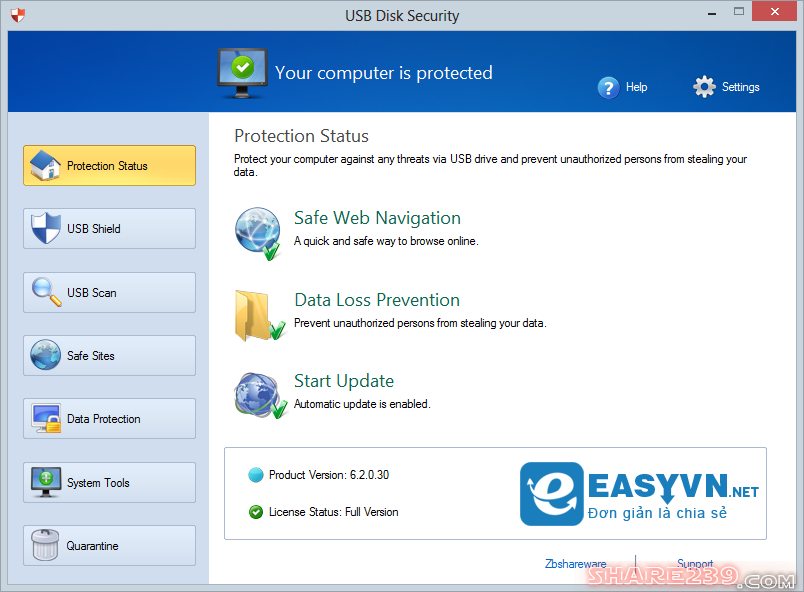Image resolution: width=804 pixels, height=592 pixels.
Task: Click the house icon beside Protection Status
Action: point(45,166)
